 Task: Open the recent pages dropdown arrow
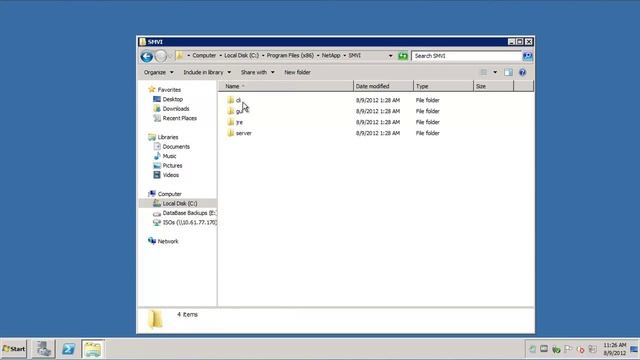171,56
